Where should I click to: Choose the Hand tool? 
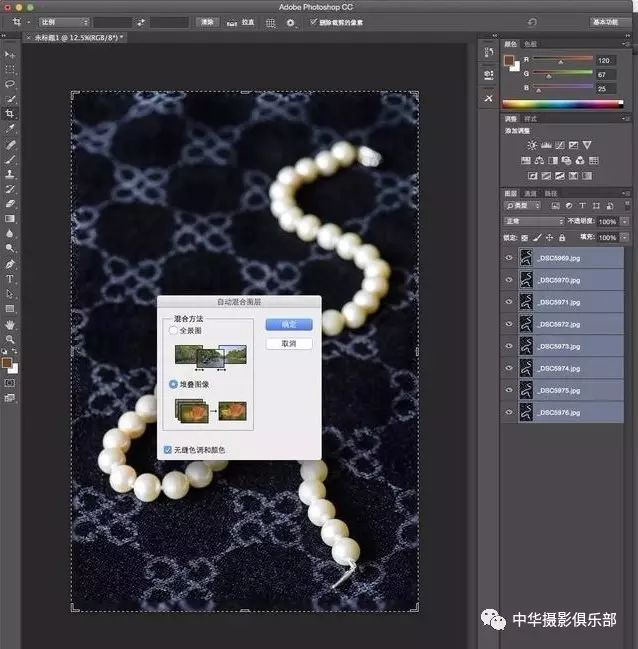coord(10,325)
